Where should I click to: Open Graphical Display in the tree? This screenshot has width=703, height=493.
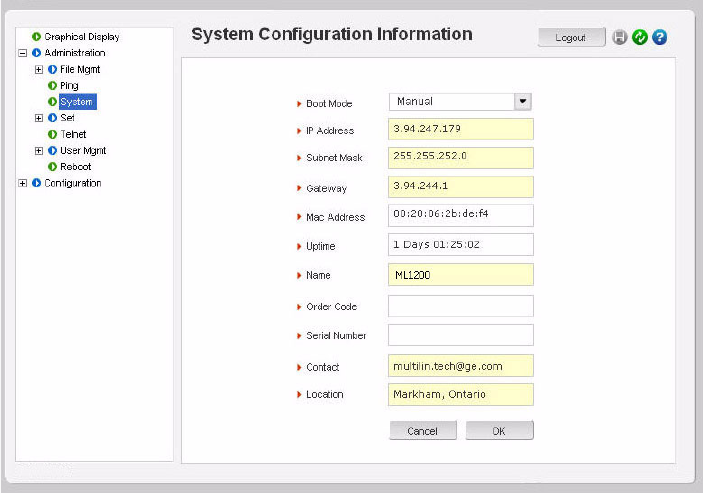pos(82,37)
